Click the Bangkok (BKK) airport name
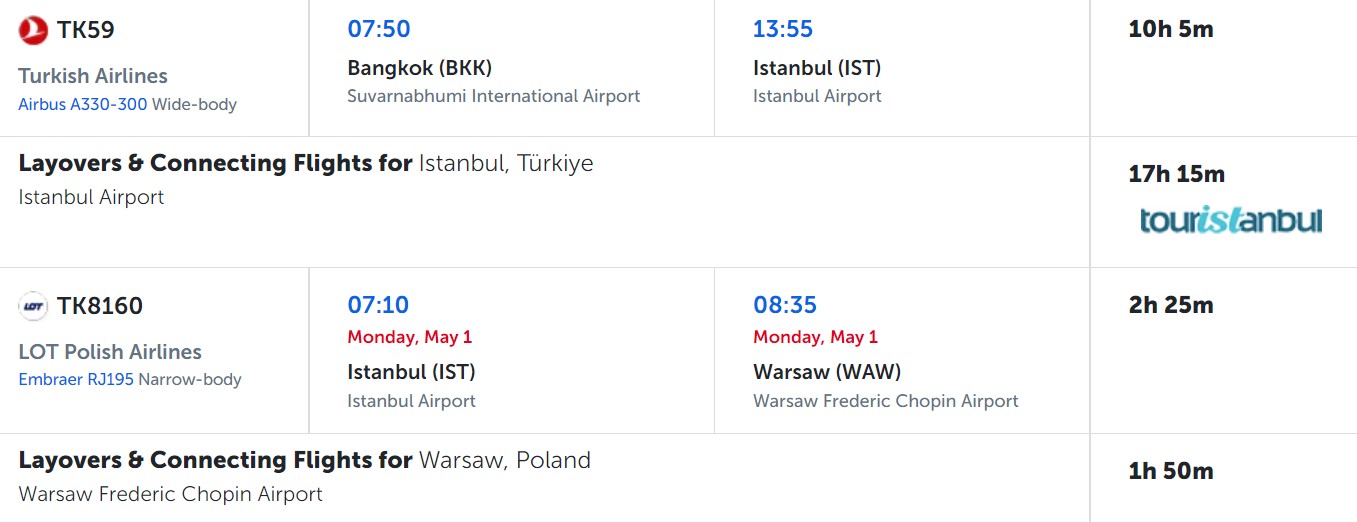Viewport: 1357px width, 522px height. pos(420,68)
